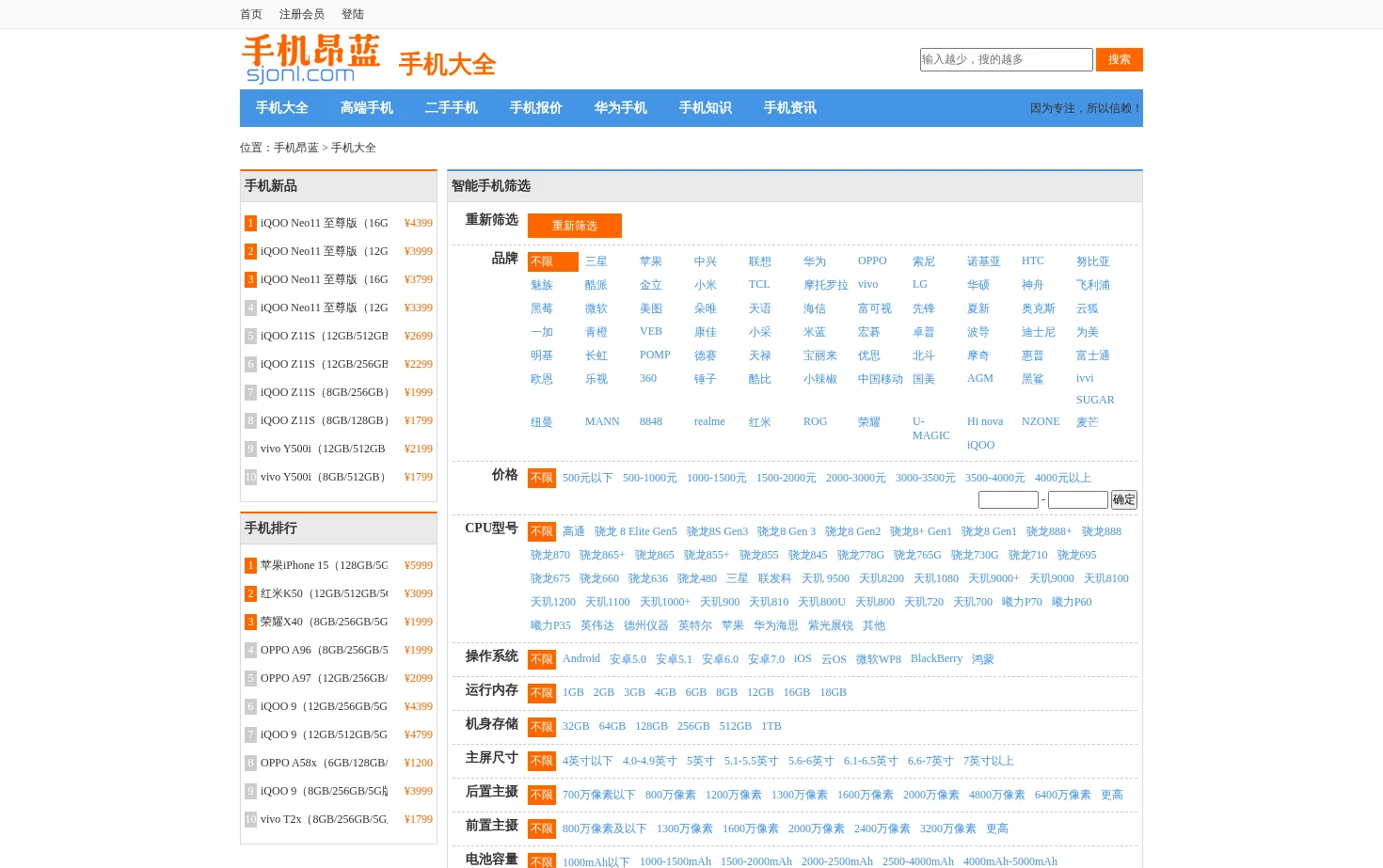This screenshot has width=1383, height=868.
Task: Pick the realme brand filter
Action: 709,421
